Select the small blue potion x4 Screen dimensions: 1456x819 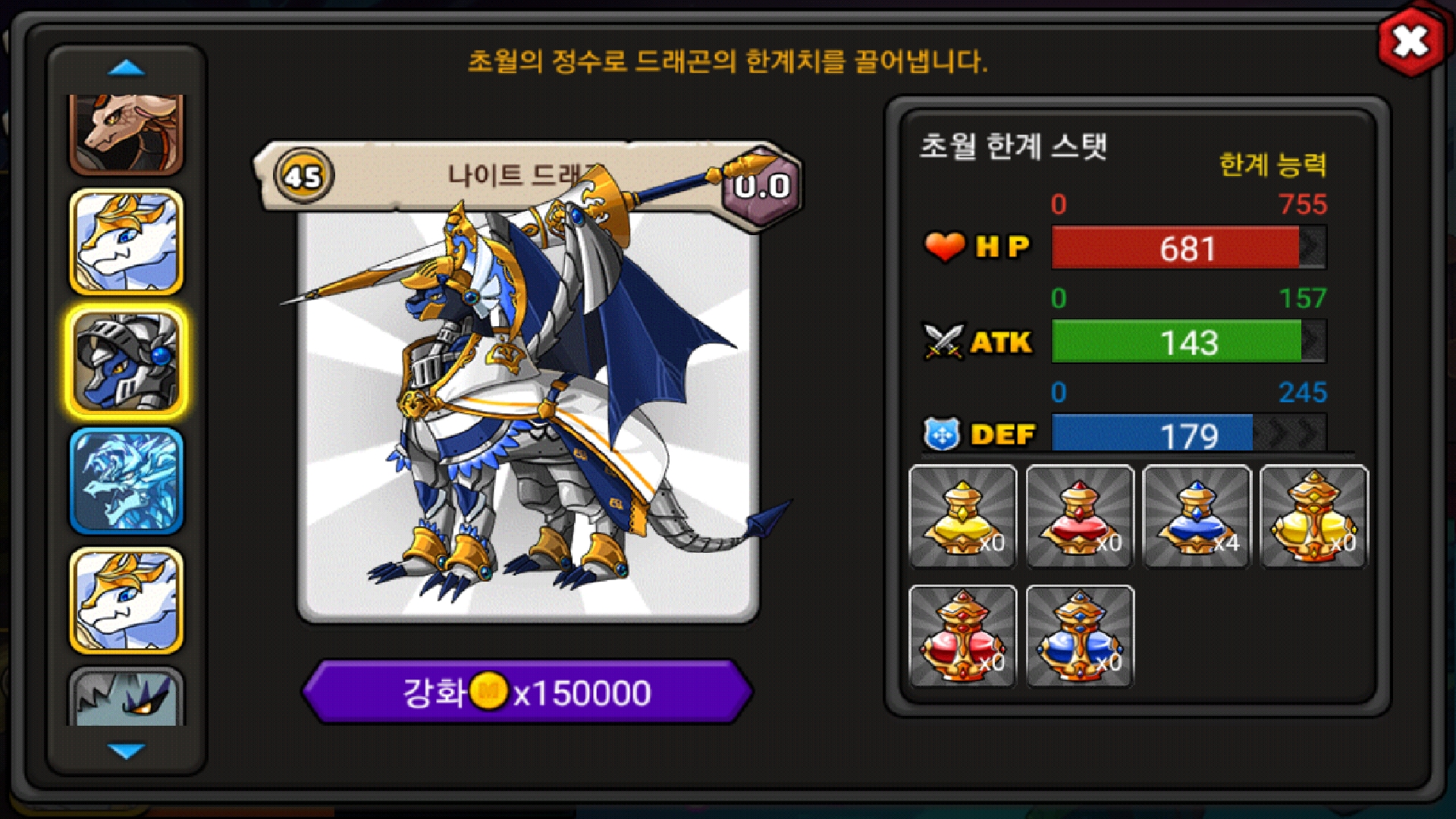(1197, 516)
